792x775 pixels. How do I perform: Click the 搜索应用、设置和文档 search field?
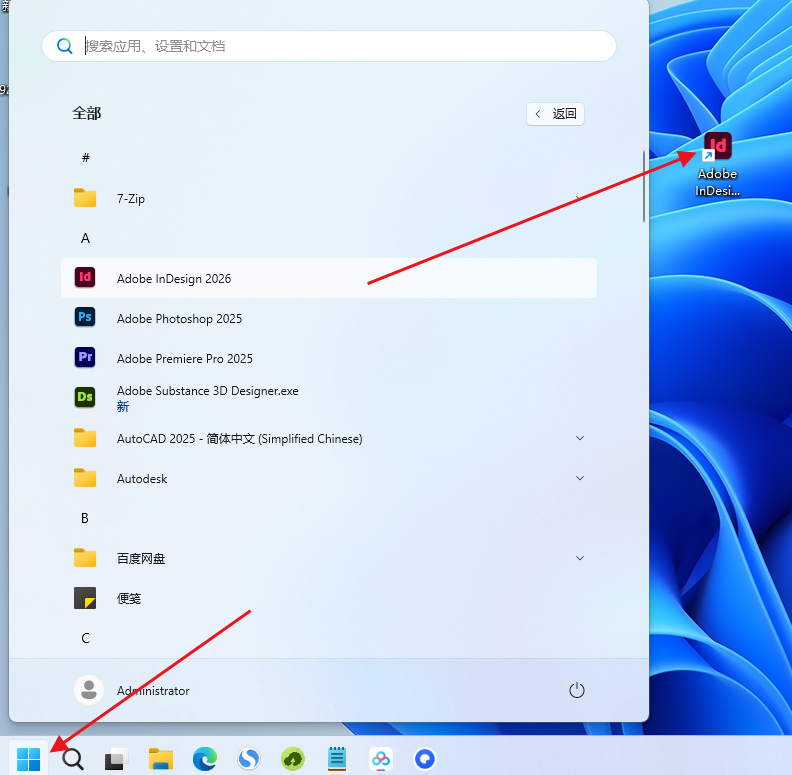tap(329, 46)
